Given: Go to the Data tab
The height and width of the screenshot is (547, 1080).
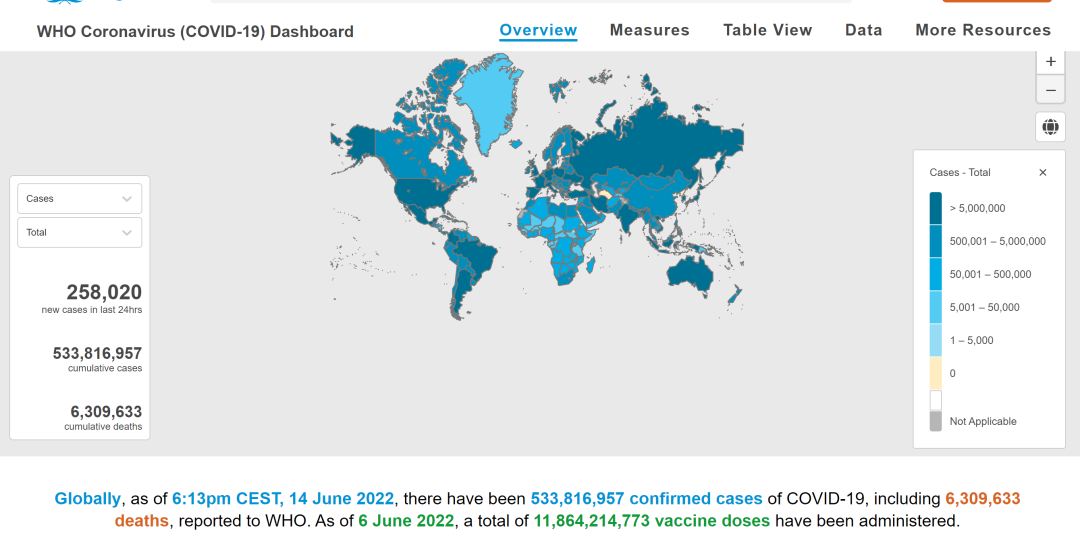Looking at the screenshot, I should 864,30.
